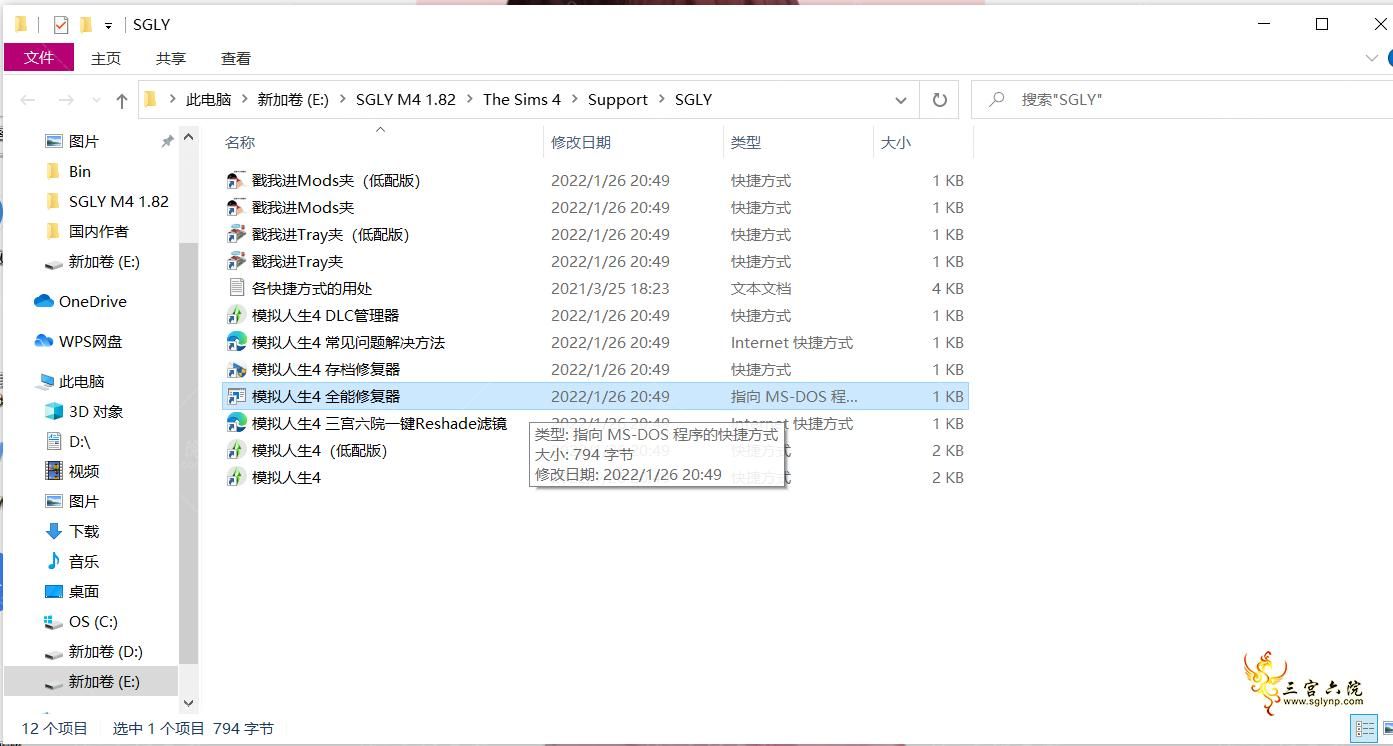Viewport: 1393px width, 746px height.
Task: Select 模拟人生4 存档修复器 shortcut icon
Action: [236, 370]
